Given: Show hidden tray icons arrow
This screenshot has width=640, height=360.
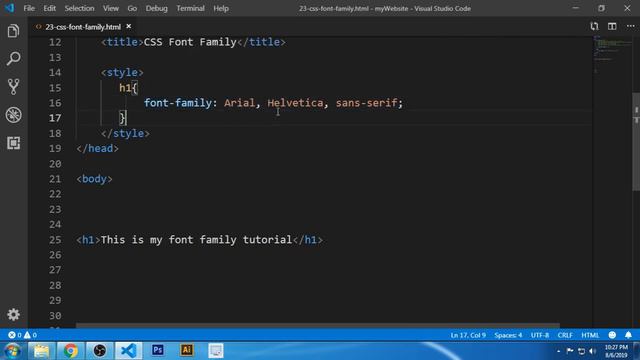Looking at the screenshot, I should click(x=558, y=351).
